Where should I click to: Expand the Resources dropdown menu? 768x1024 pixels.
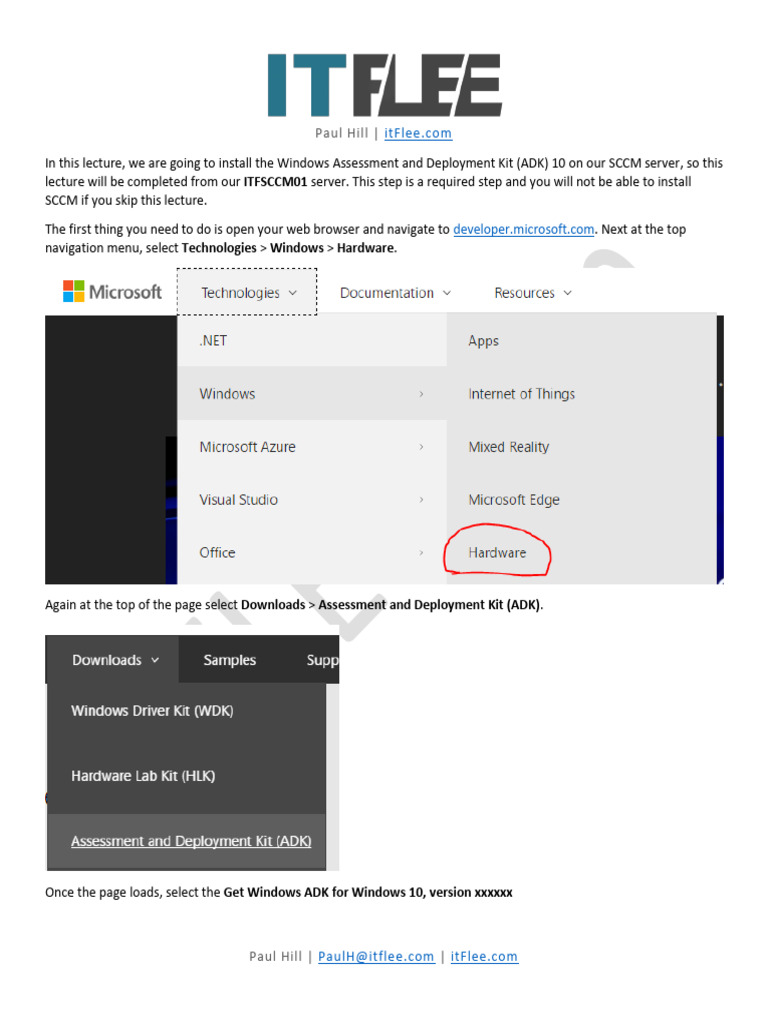[532, 293]
